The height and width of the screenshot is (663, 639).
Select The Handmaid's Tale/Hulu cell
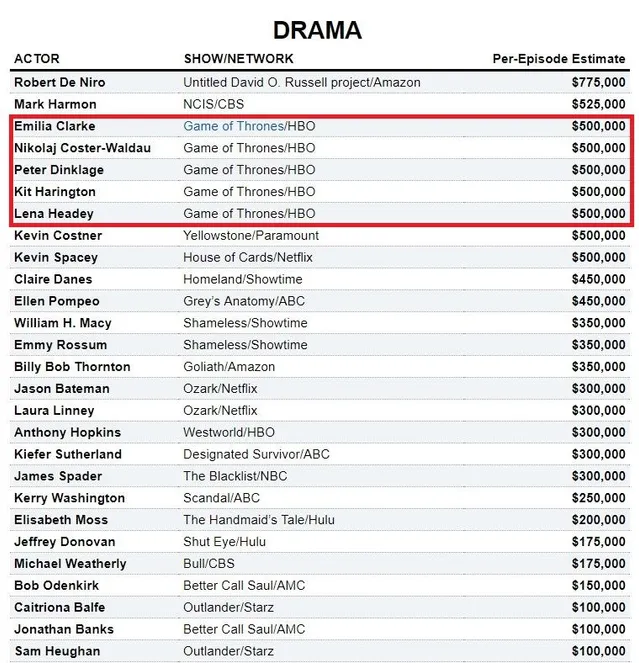pyautogui.click(x=257, y=520)
